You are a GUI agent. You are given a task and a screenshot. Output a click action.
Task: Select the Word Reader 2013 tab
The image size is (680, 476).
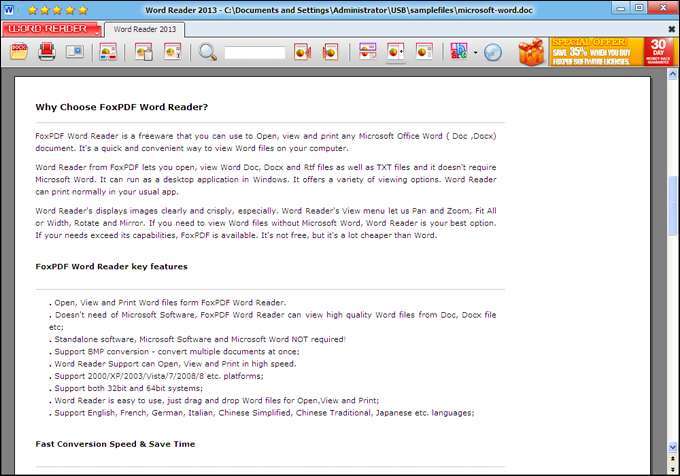tap(144, 29)
